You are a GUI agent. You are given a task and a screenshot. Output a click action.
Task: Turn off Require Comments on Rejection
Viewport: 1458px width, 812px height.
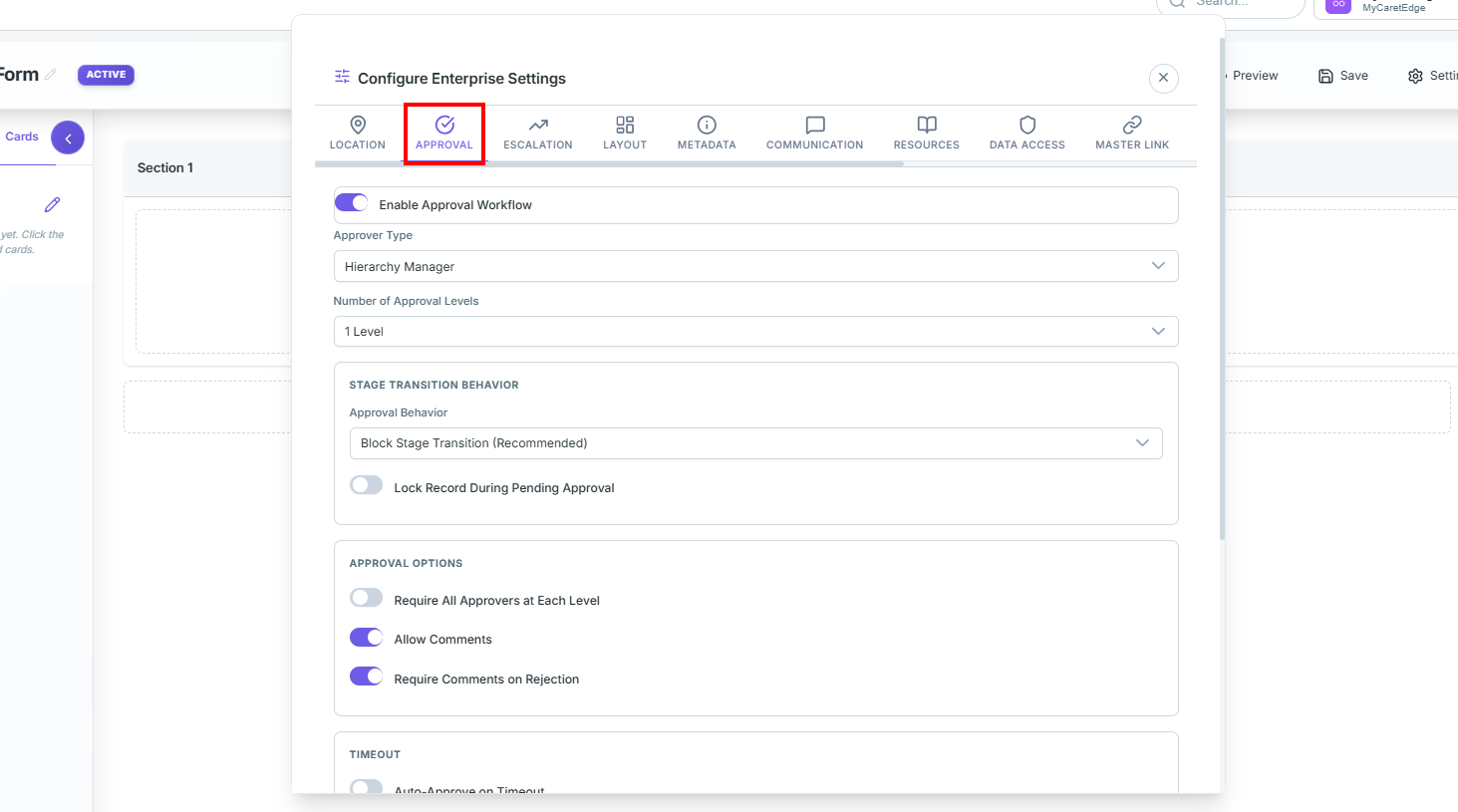366,677
